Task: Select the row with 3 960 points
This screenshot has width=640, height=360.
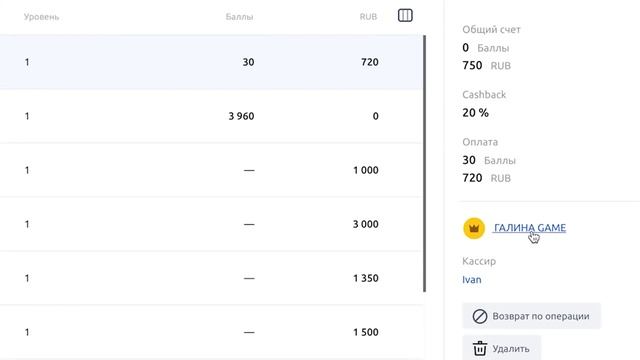Action: (x=211, y=116)
